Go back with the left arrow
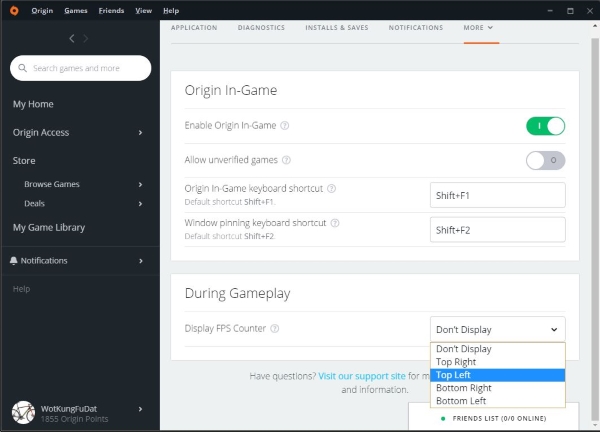 click(72, 38)
